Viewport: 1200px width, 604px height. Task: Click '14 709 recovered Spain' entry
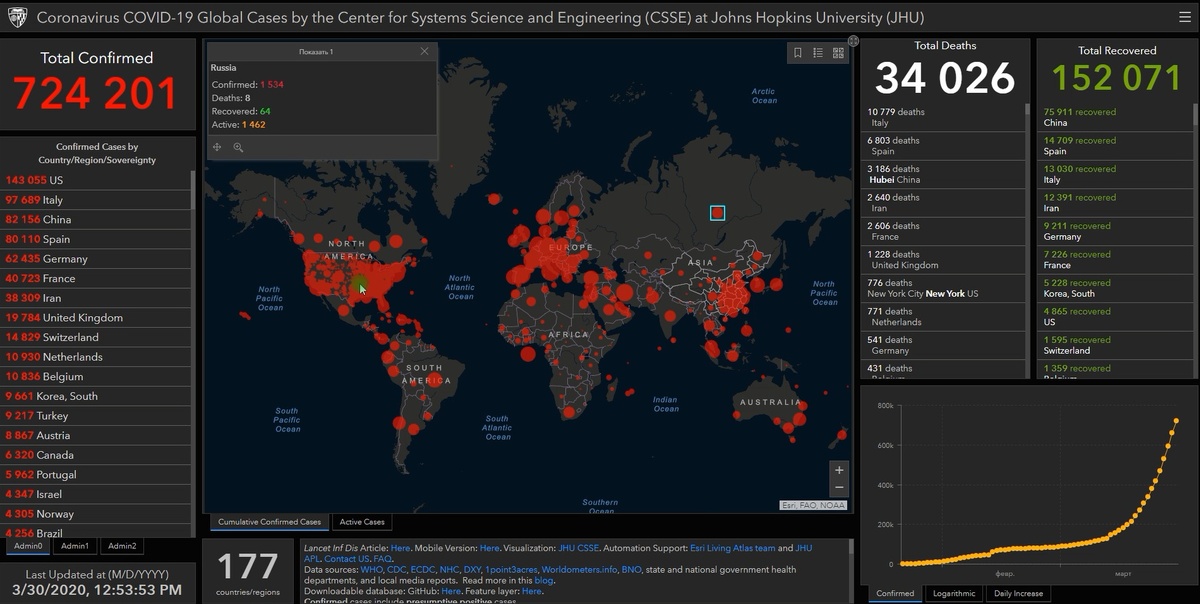1116,146
